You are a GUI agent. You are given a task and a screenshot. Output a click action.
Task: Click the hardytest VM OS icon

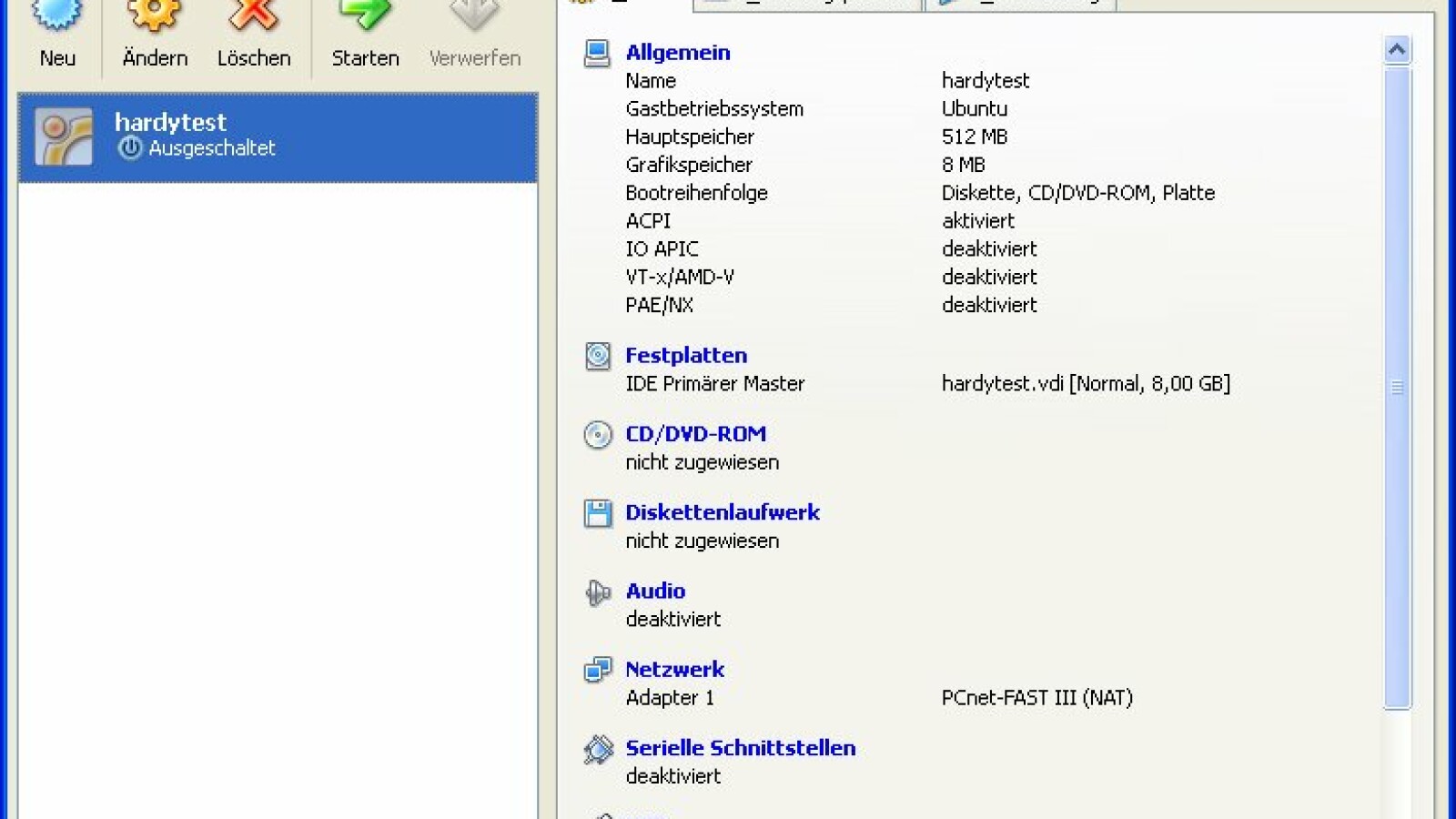coord(64,136)
